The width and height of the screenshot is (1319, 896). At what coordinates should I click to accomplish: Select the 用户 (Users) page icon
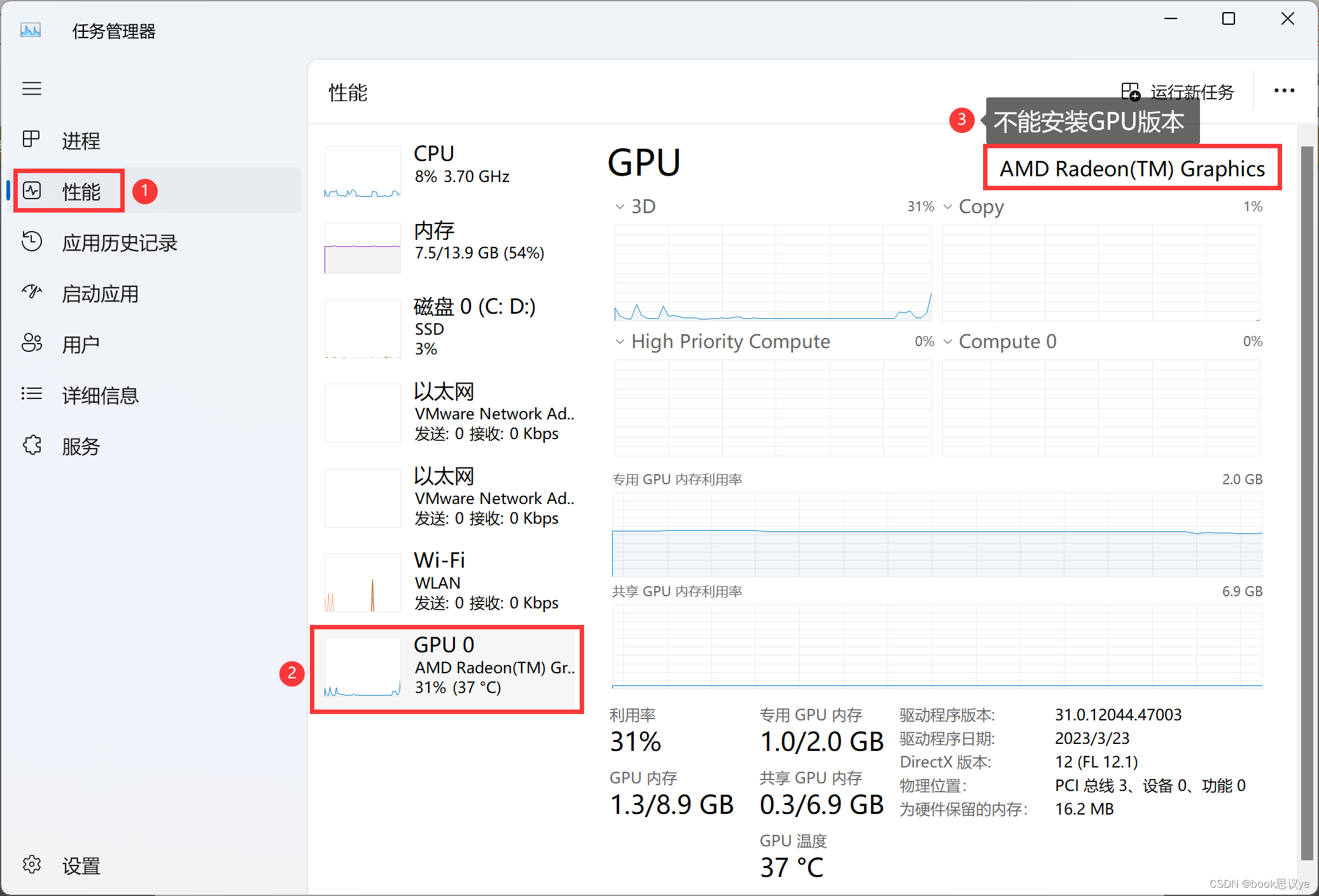[x=32, y=344]
